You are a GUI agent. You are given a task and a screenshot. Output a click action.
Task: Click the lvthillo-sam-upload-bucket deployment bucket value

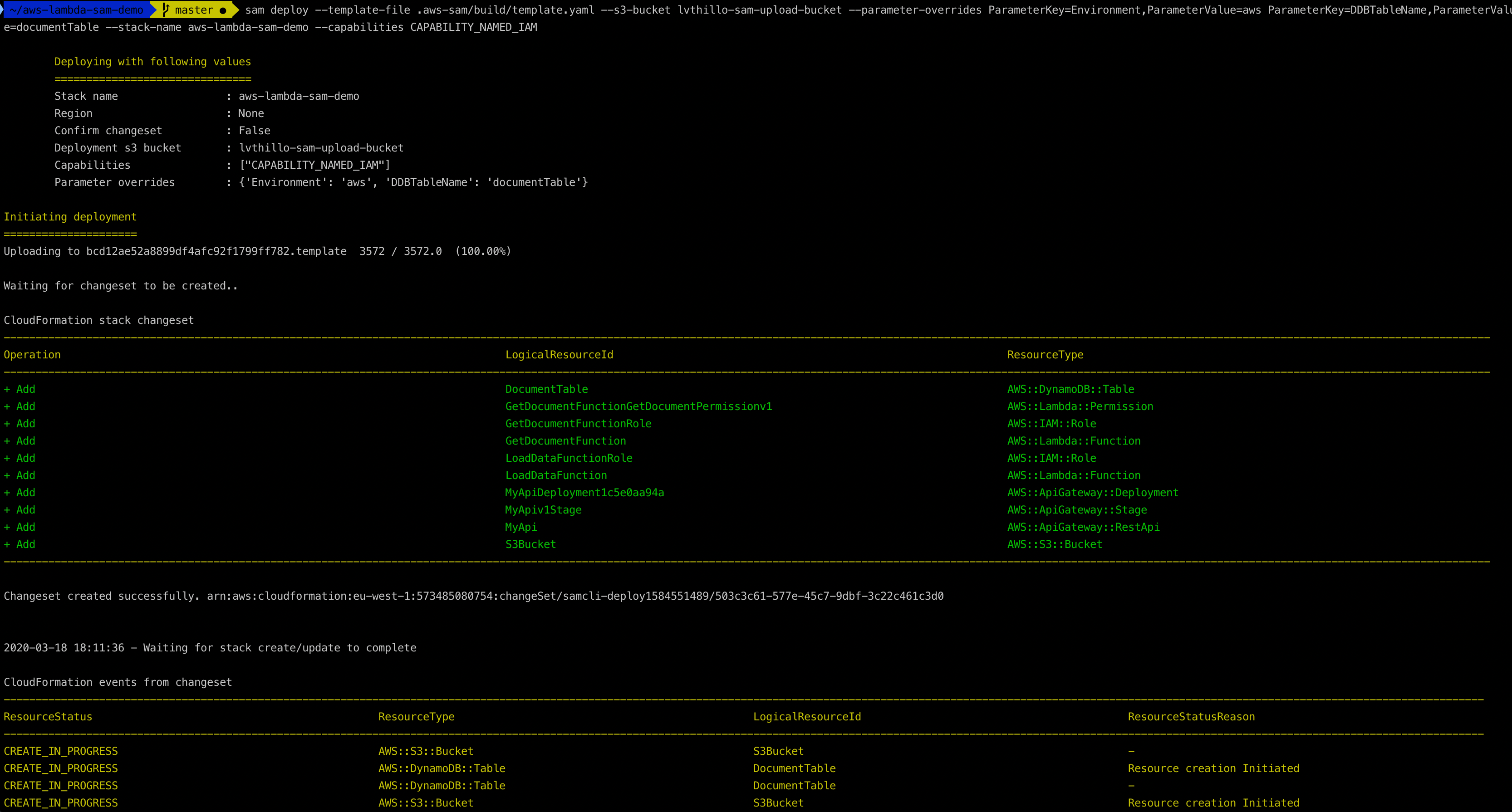pos(321,148)
